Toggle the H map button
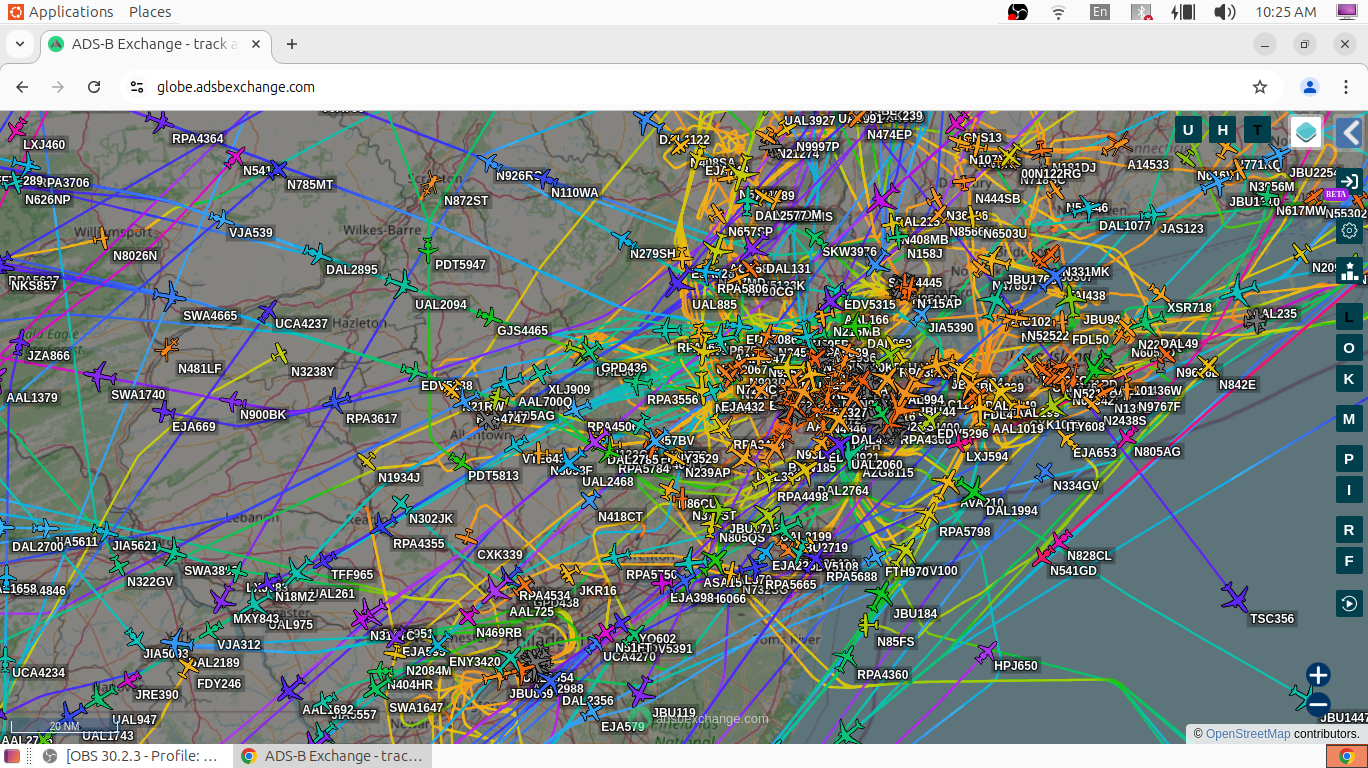The height and width of the screenshot is (768, 1368). click(1222, 129)
